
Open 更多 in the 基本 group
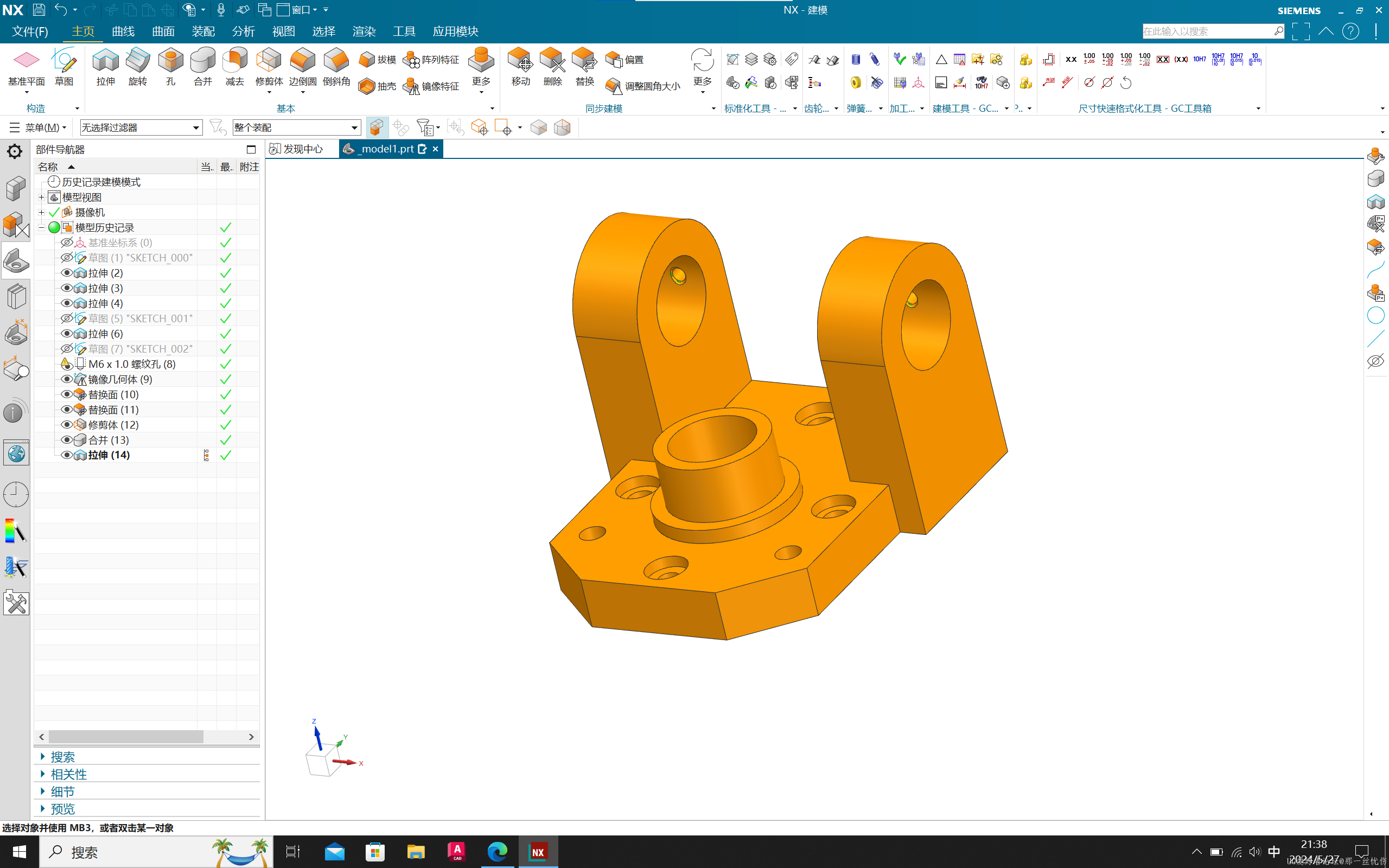click(481, 70)
